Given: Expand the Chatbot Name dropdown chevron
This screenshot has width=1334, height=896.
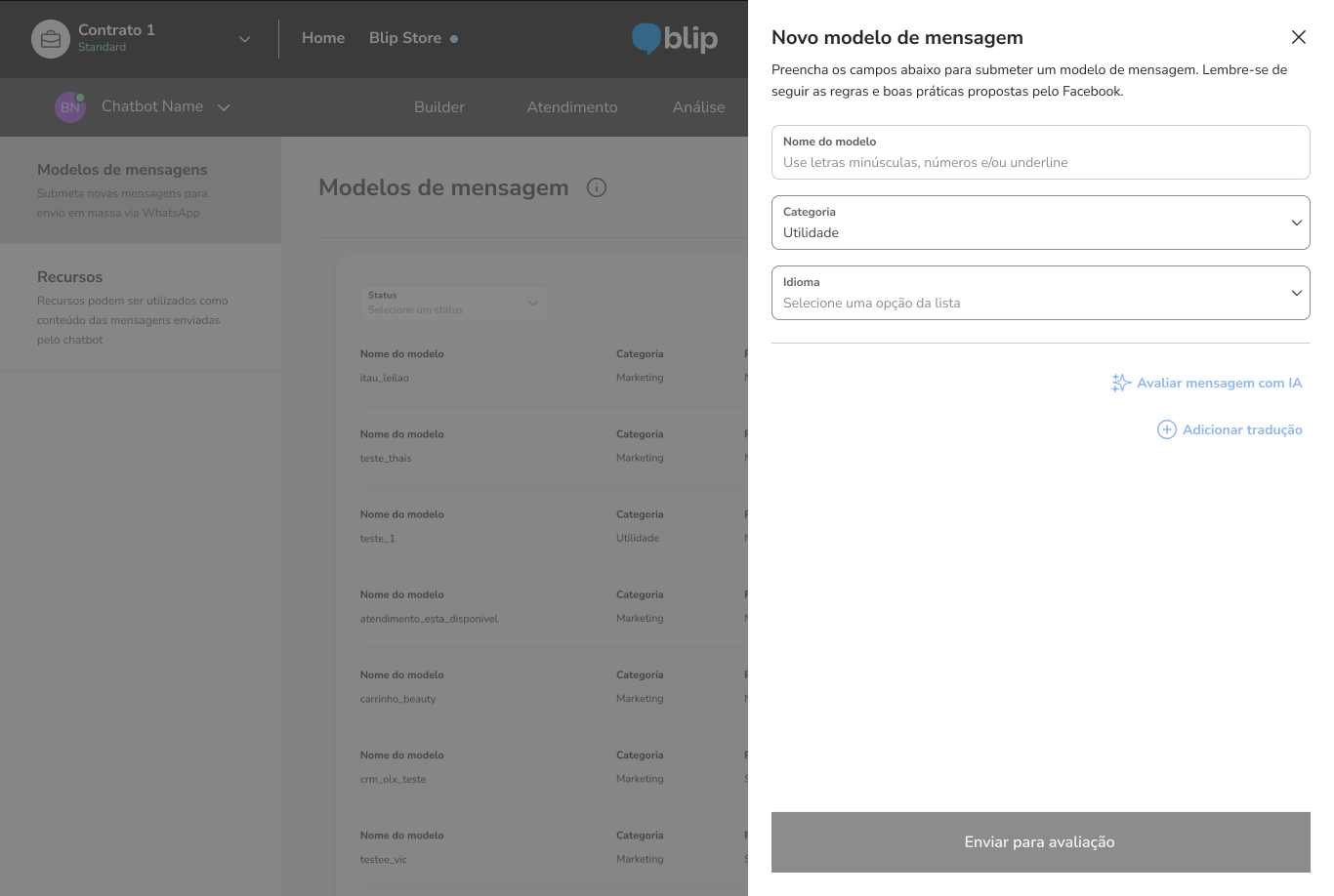Looking at the screenshot, I should [x=224, y=107].
